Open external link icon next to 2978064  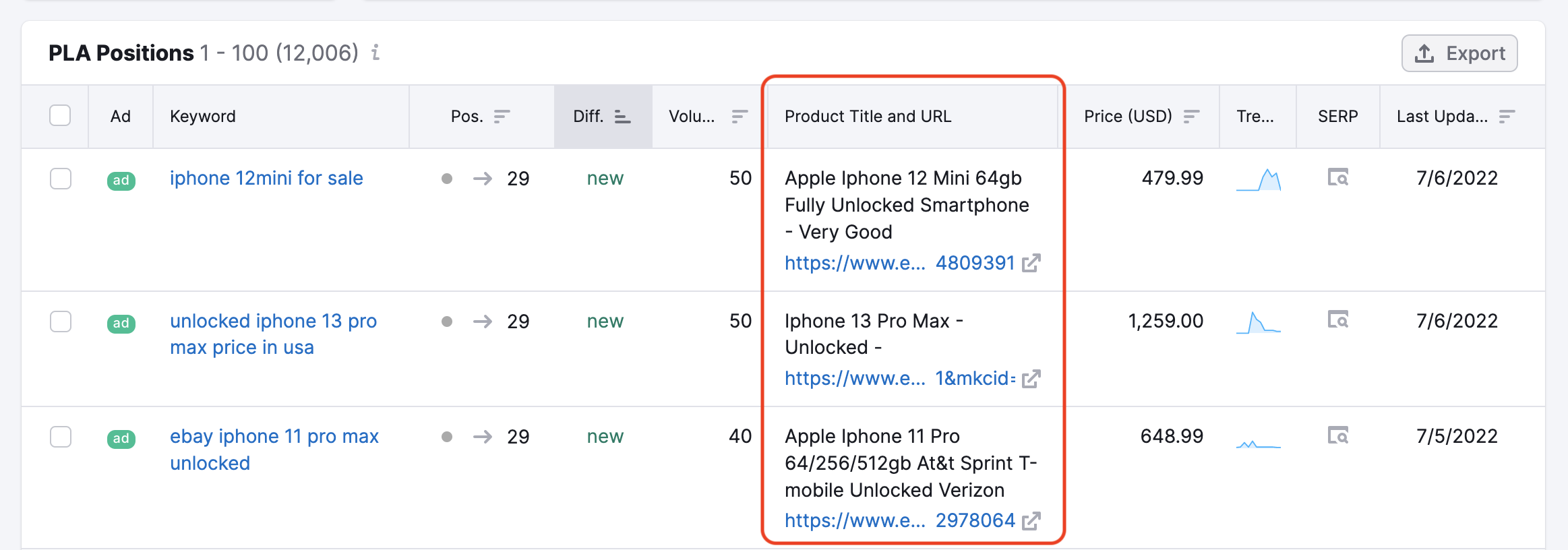click(x=1031, y=521)
